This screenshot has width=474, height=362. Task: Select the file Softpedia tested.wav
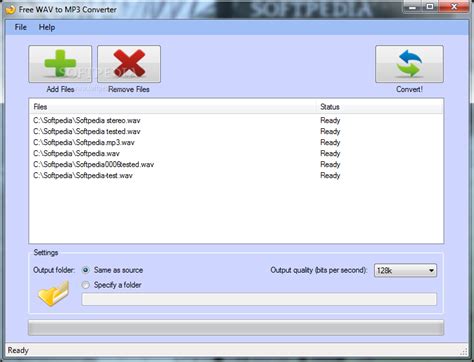coord(87,131)
